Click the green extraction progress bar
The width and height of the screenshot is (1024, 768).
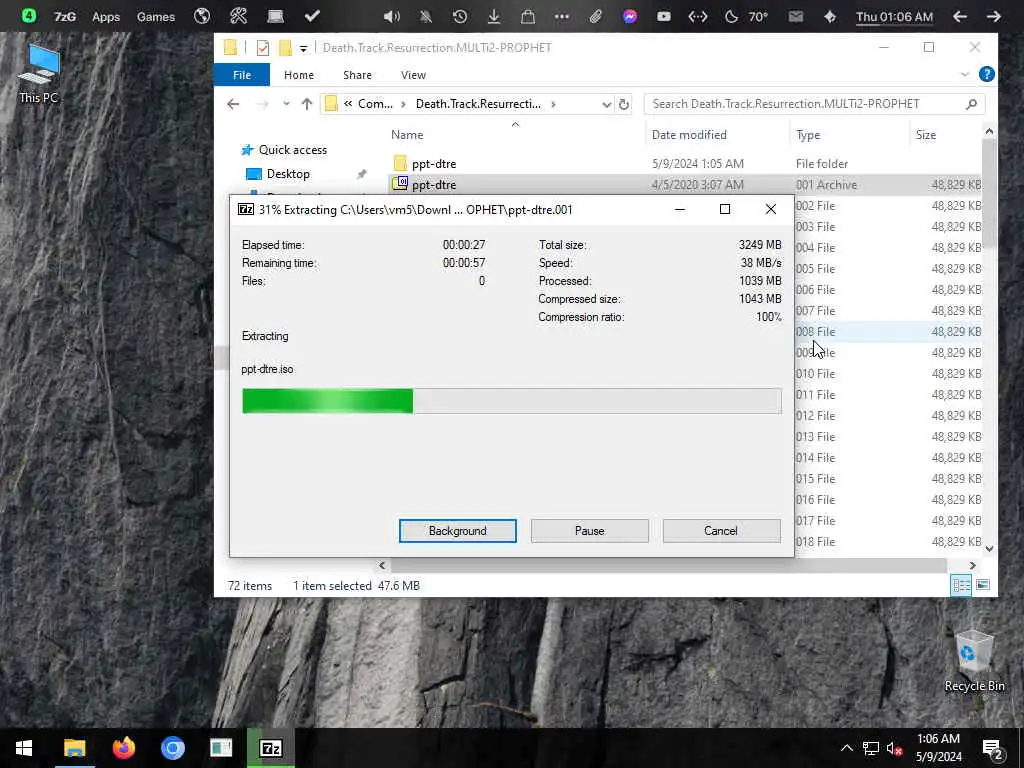pos(511,400)
